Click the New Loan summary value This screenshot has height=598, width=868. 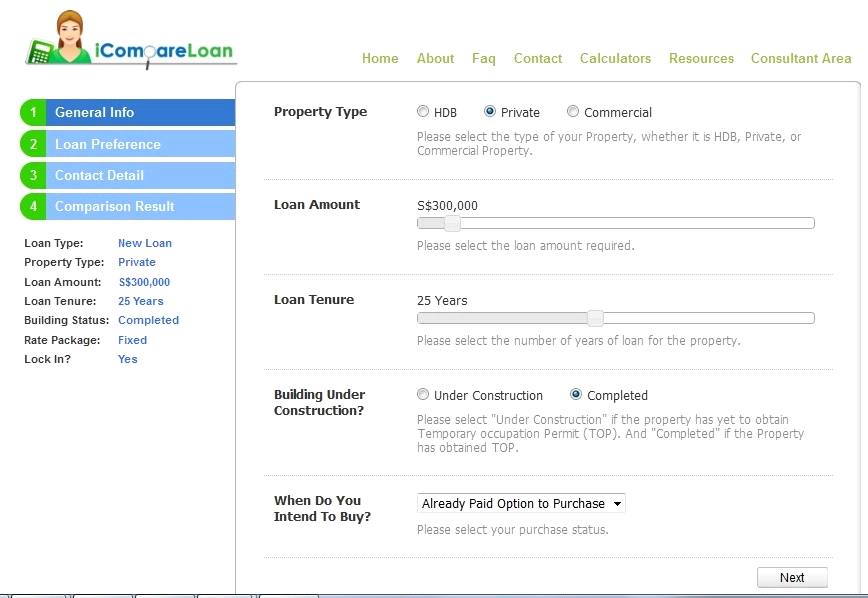click(x=145, y=243)
